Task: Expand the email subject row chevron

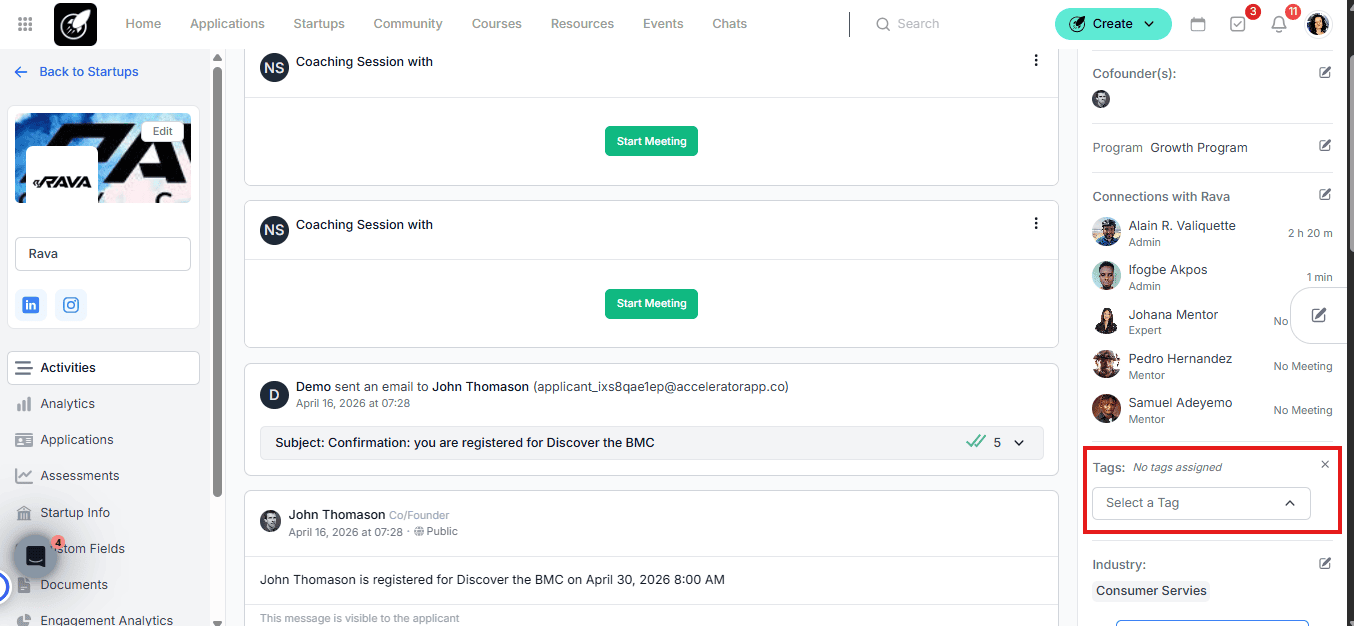Action: [1019, 443]
